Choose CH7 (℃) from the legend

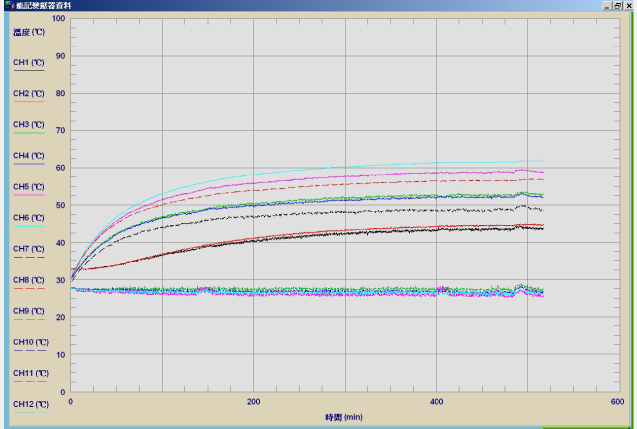28,248
